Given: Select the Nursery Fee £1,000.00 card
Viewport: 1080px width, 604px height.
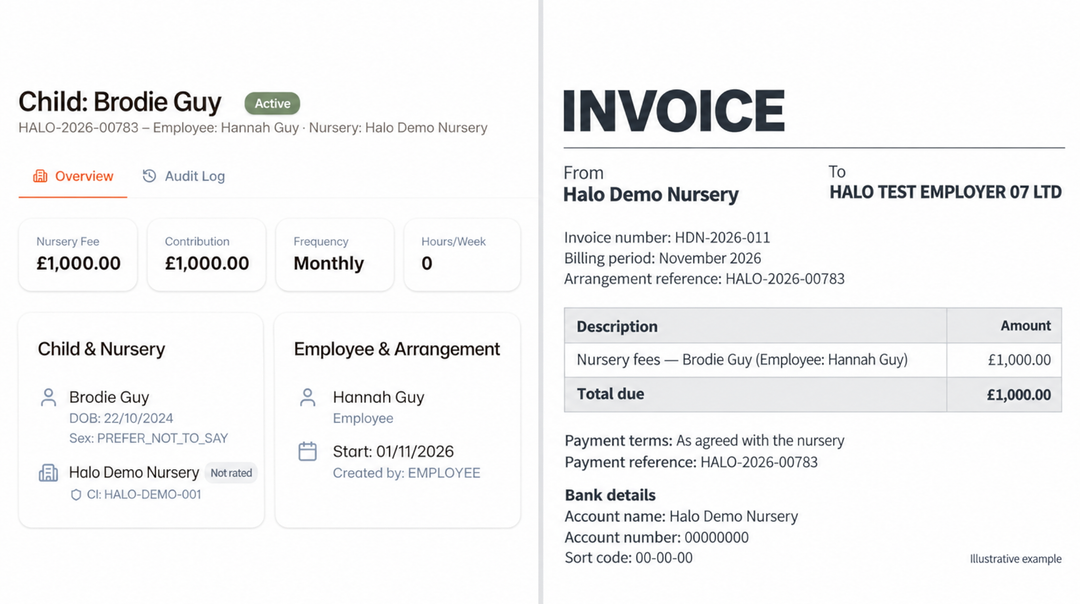Looking at the screenshot, I should click(78, 255).
